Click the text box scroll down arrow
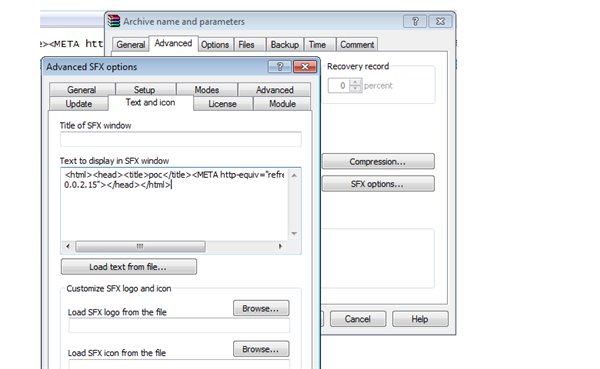The image size is (600, 369). point(294,233)
